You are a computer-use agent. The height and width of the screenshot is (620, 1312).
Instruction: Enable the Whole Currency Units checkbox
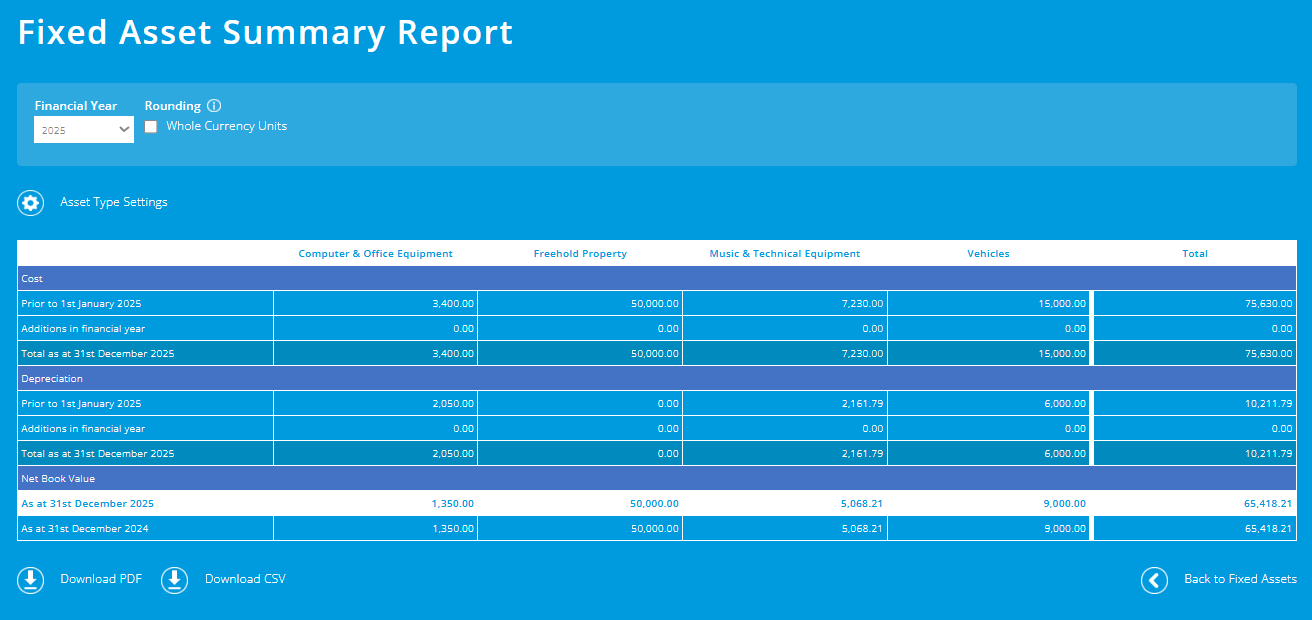coord(151,126)
